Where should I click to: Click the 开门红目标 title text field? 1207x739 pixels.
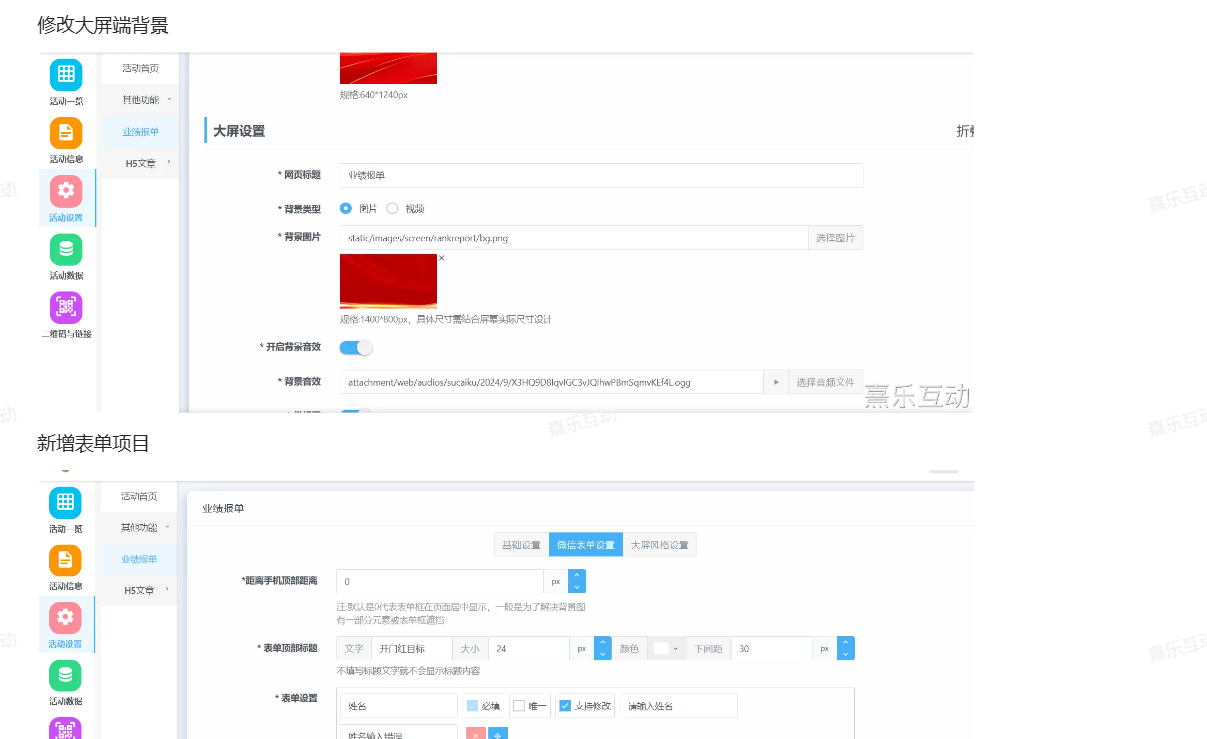411,648
